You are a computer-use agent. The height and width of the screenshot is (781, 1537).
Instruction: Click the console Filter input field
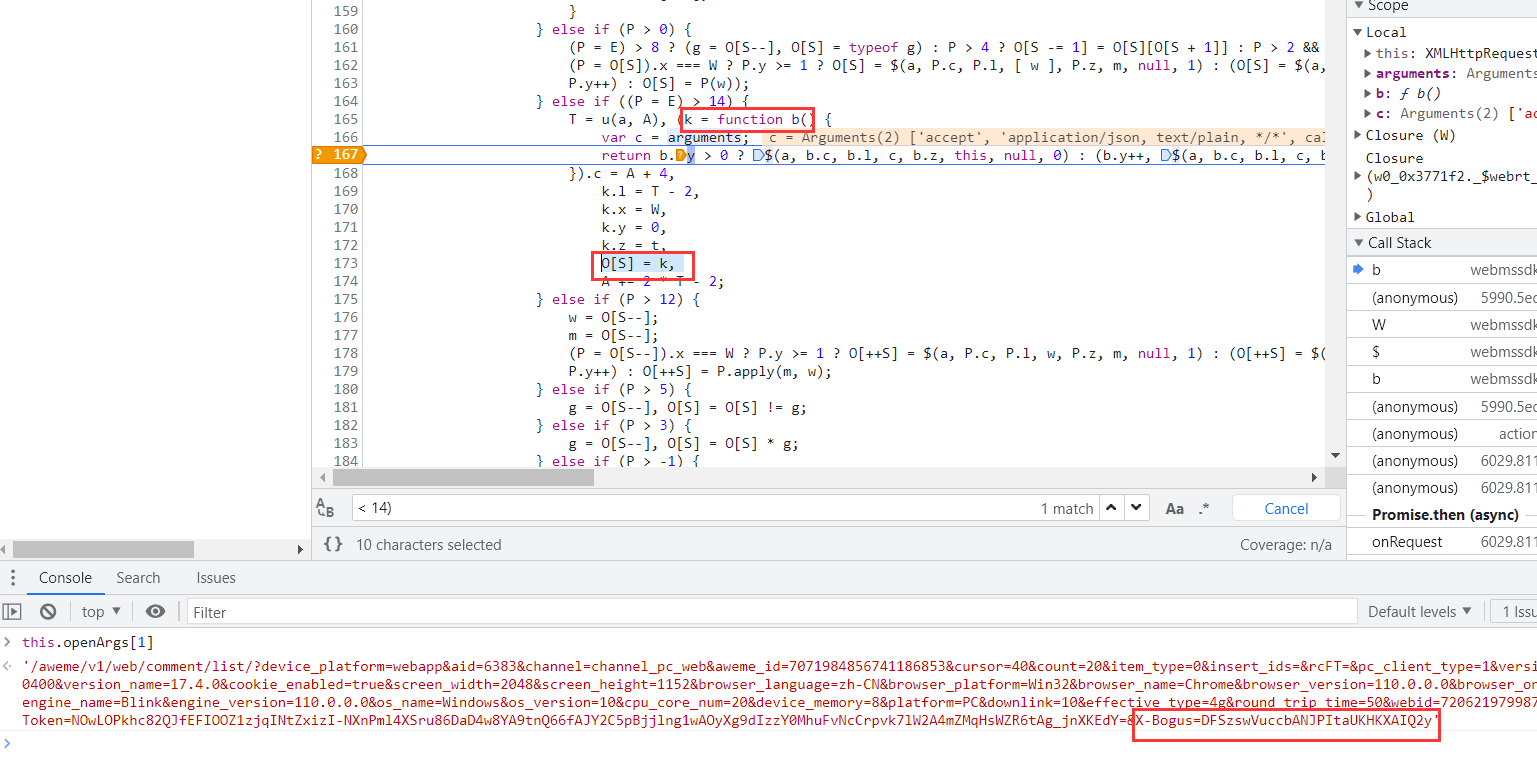[x=770, y=612]
